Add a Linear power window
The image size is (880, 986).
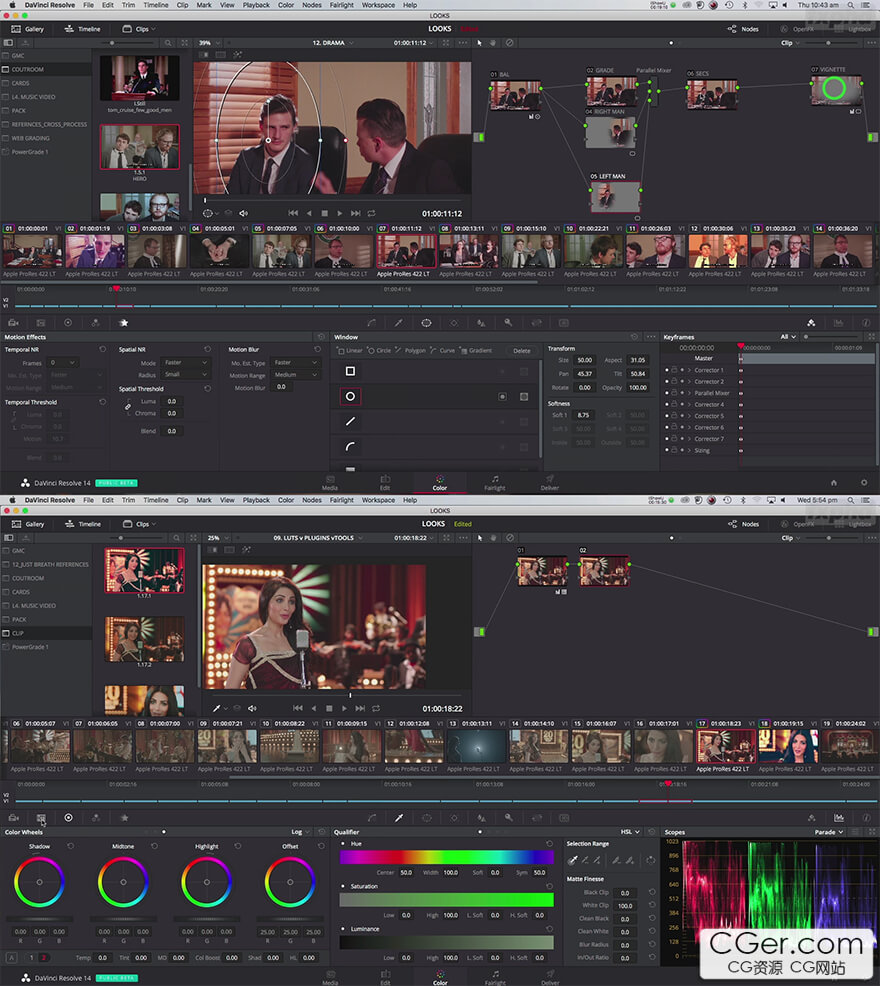tap(350, 350)
